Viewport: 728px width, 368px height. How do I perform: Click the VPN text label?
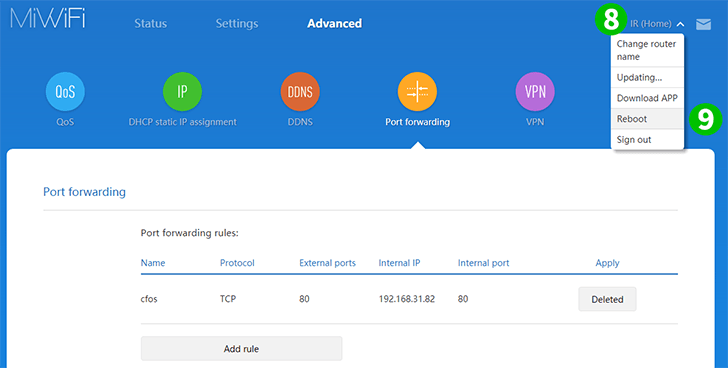click(x=535, y=122)
